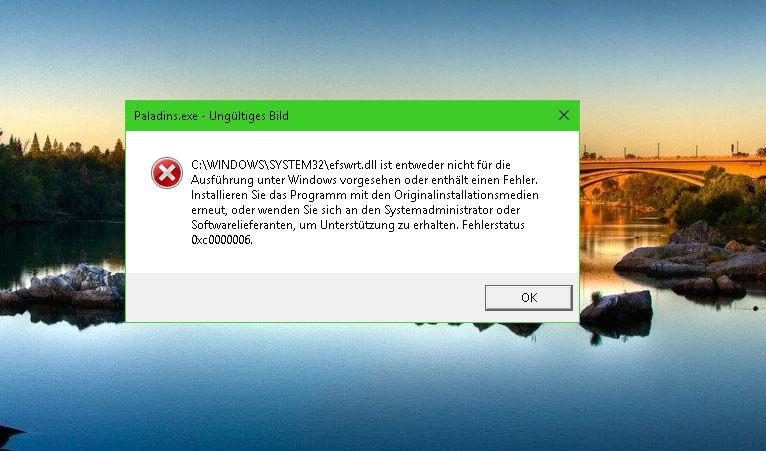This screenshot has height=451, width=766.
Task: Click the word "Unterstützung" in the message
Action: click(357, 225)
